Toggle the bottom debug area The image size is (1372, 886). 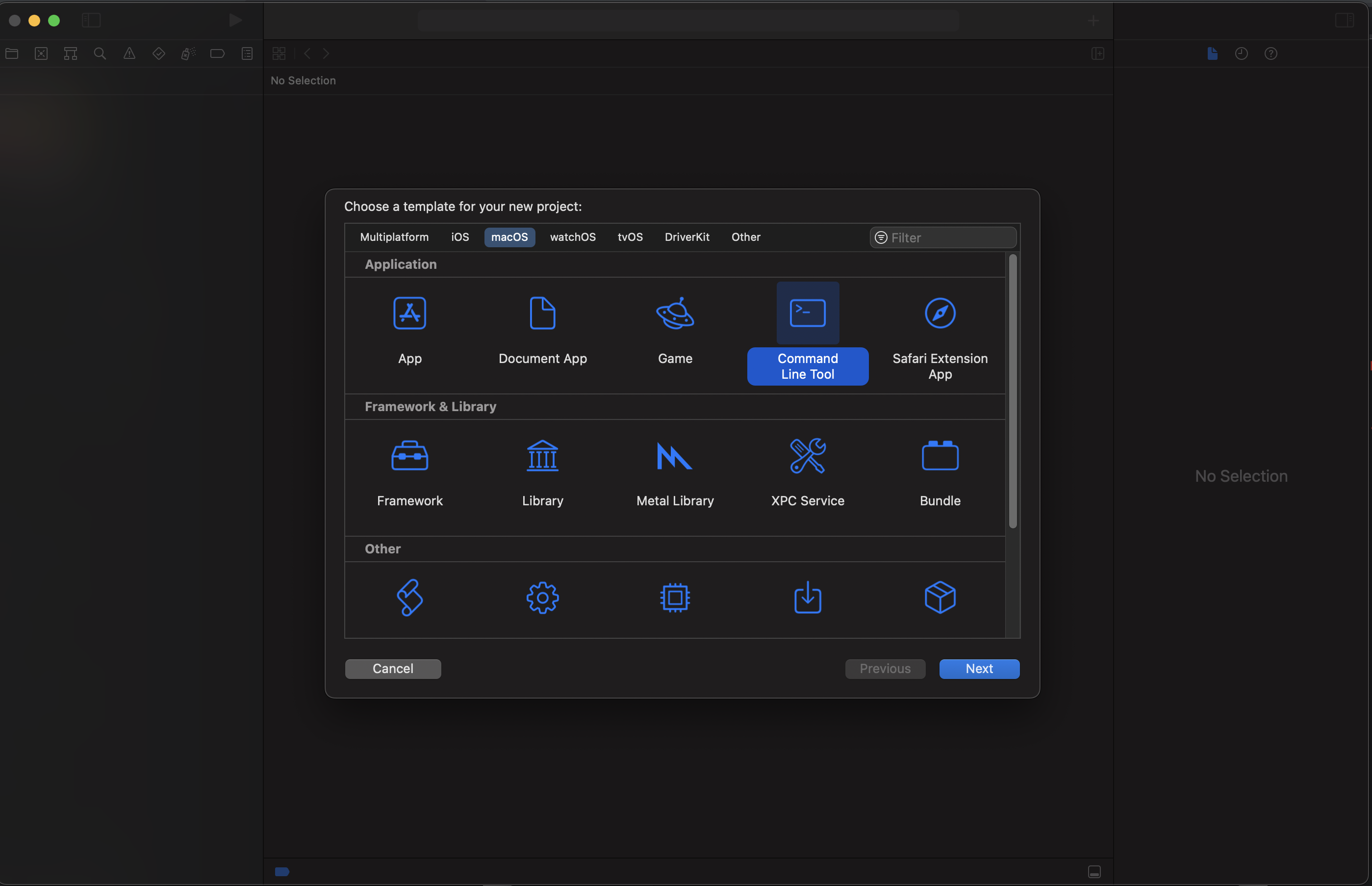click(x=1093, y=872)
